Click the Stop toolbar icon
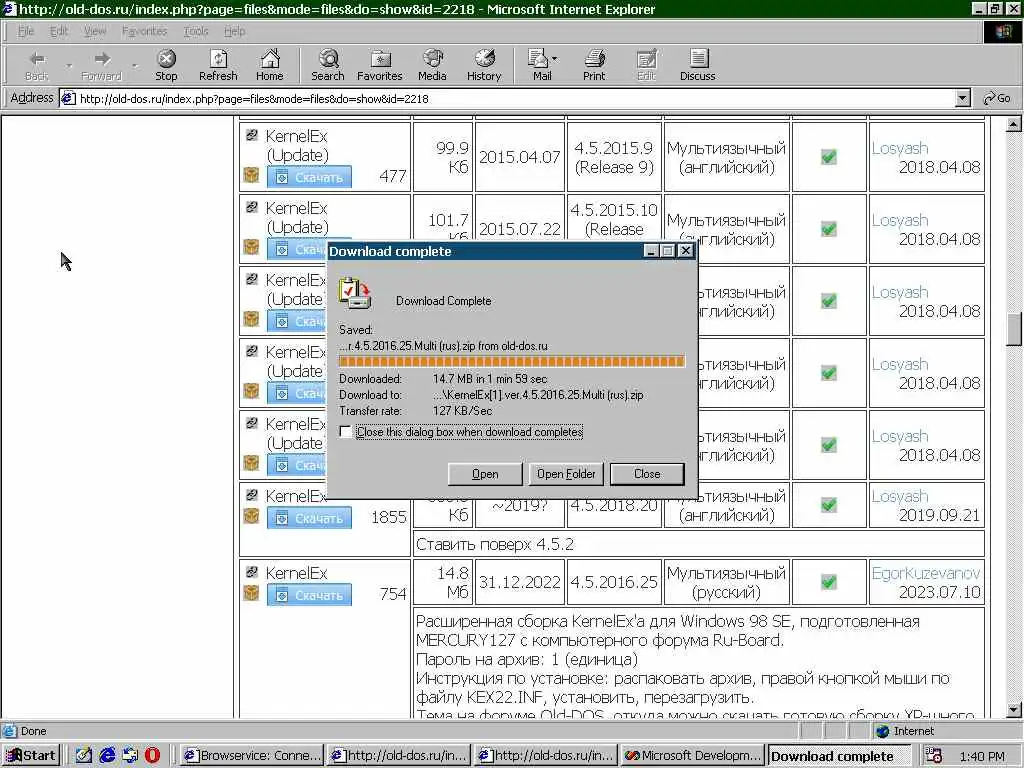The image size is (1024, 768). (x=166, y=65)
